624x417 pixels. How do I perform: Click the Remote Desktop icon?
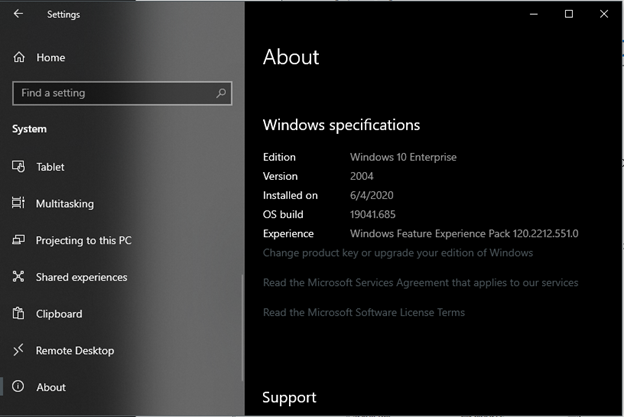pos(18,350)
